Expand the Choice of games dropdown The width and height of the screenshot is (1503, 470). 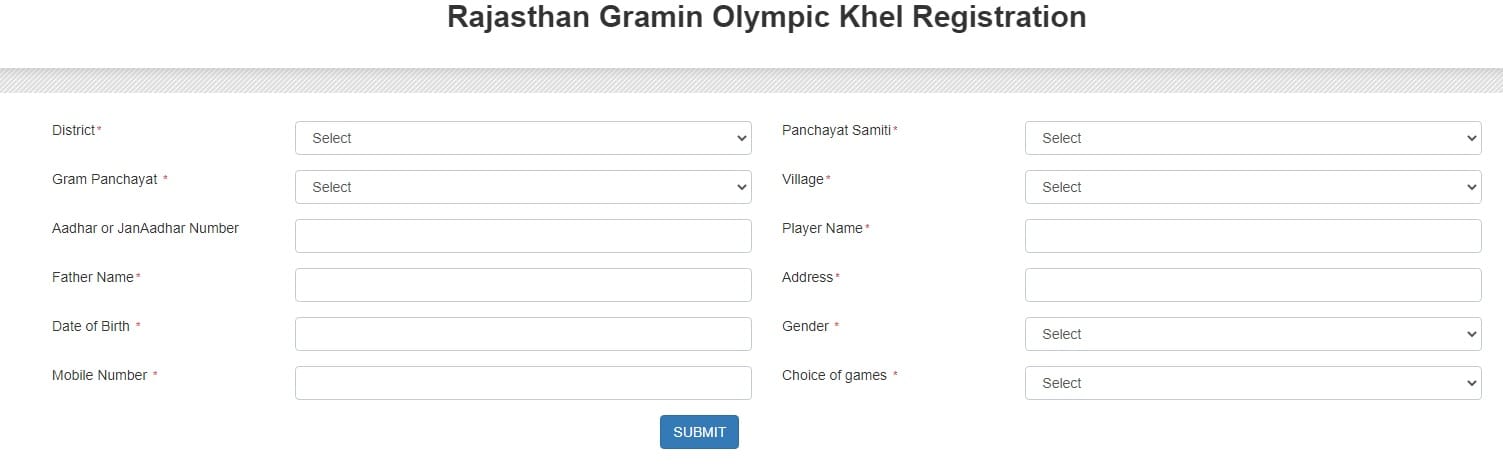1252,383
